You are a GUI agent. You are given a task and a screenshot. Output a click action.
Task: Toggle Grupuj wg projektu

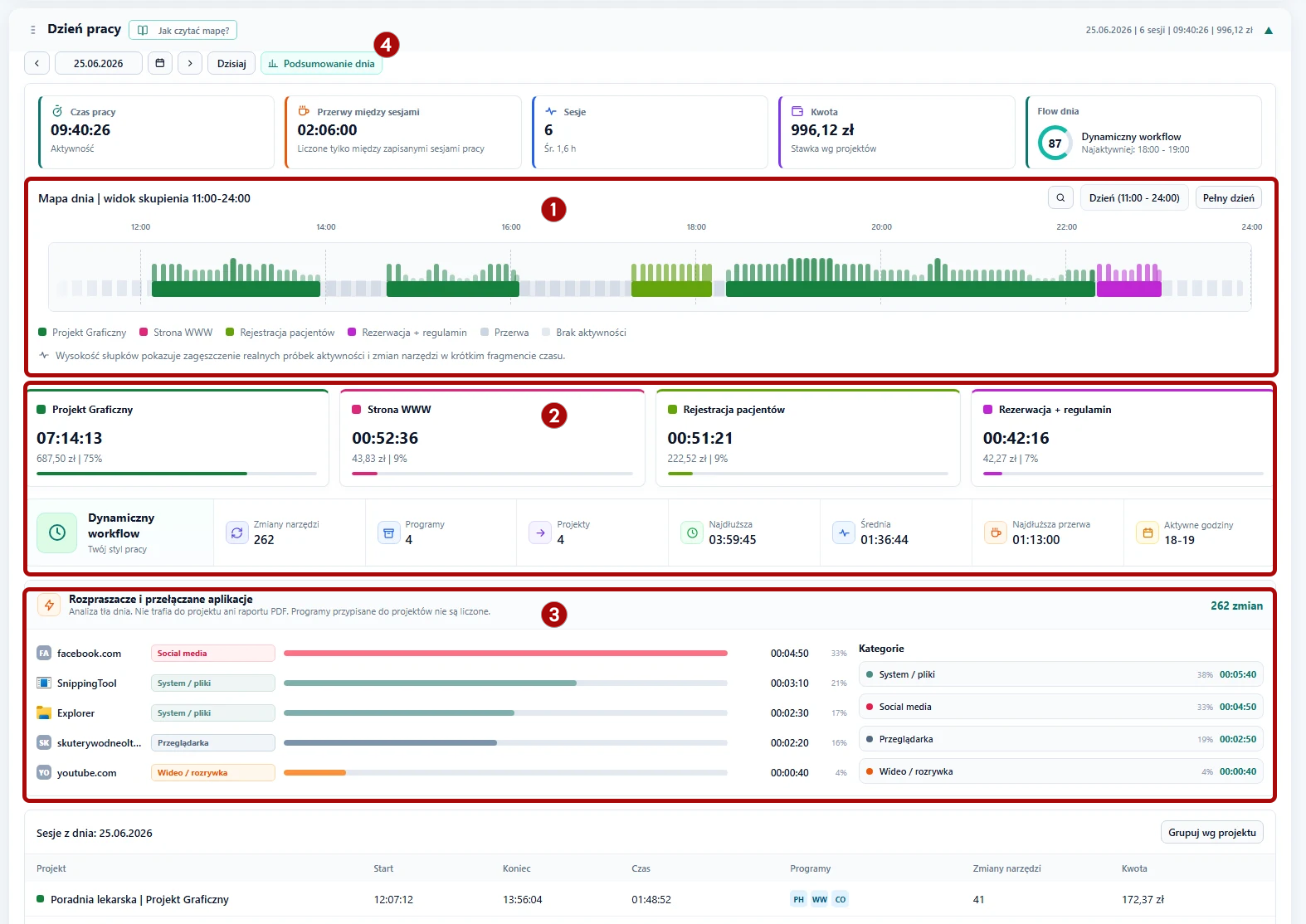[1212, 833]
